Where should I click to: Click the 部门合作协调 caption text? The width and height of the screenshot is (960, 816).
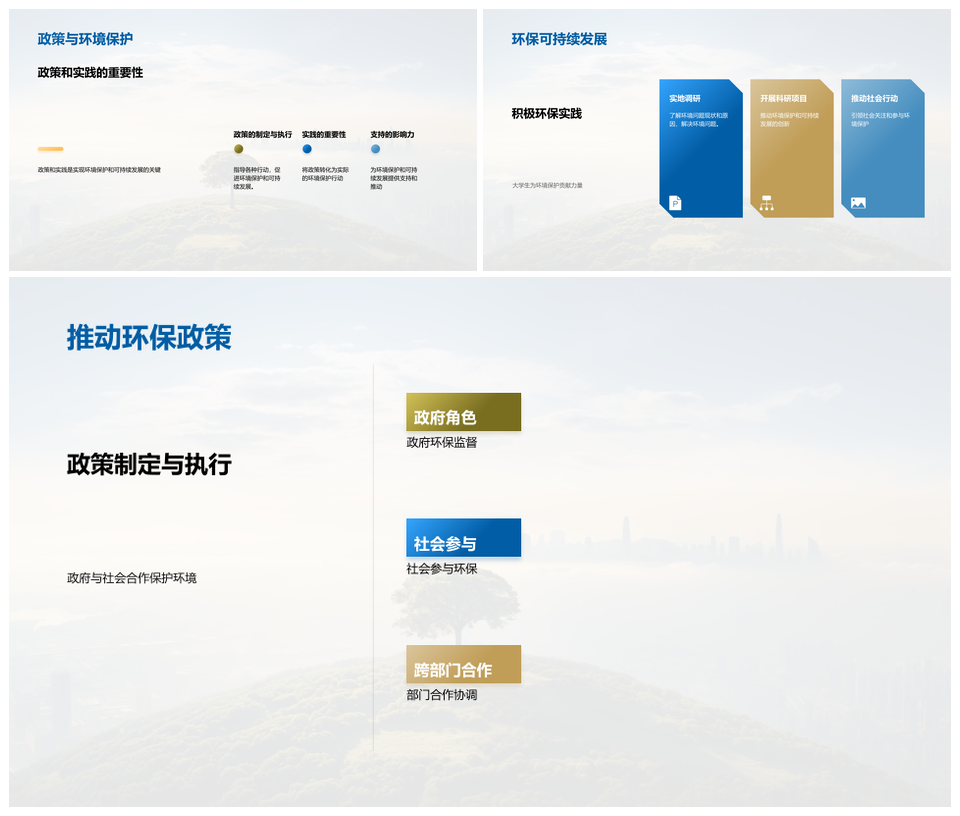click(x=442, y=695)
